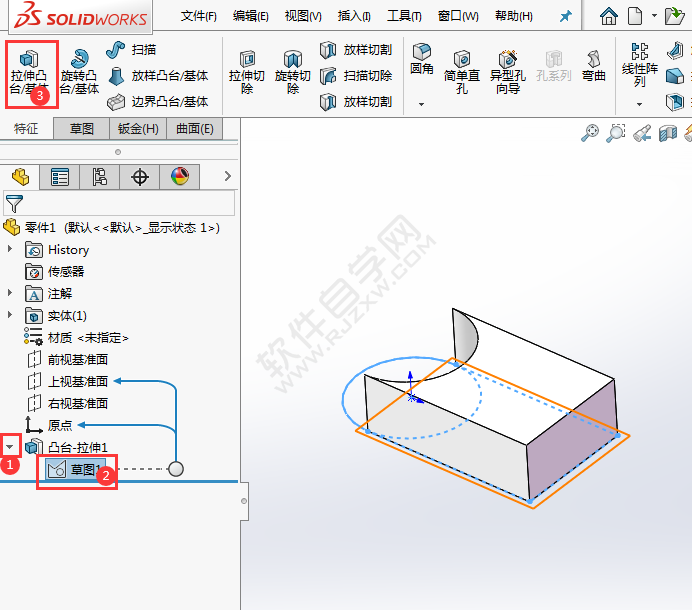Image resolution: width=692 pixels, height=610 pixels.
Task: Open the PropertyManager tab icon
Action: tap(60, 177)
